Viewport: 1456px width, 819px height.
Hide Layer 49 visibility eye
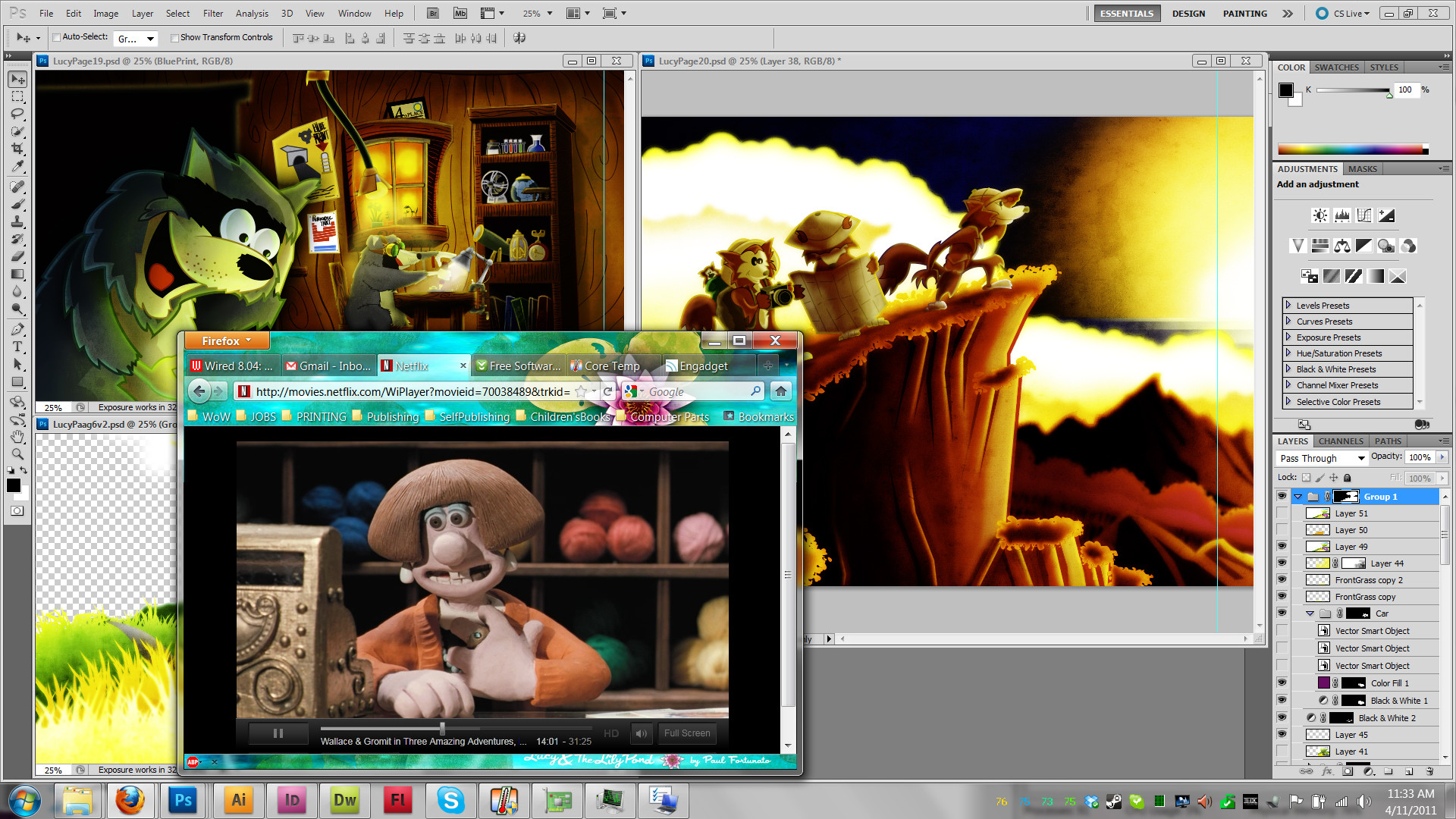coord(1282,546)
